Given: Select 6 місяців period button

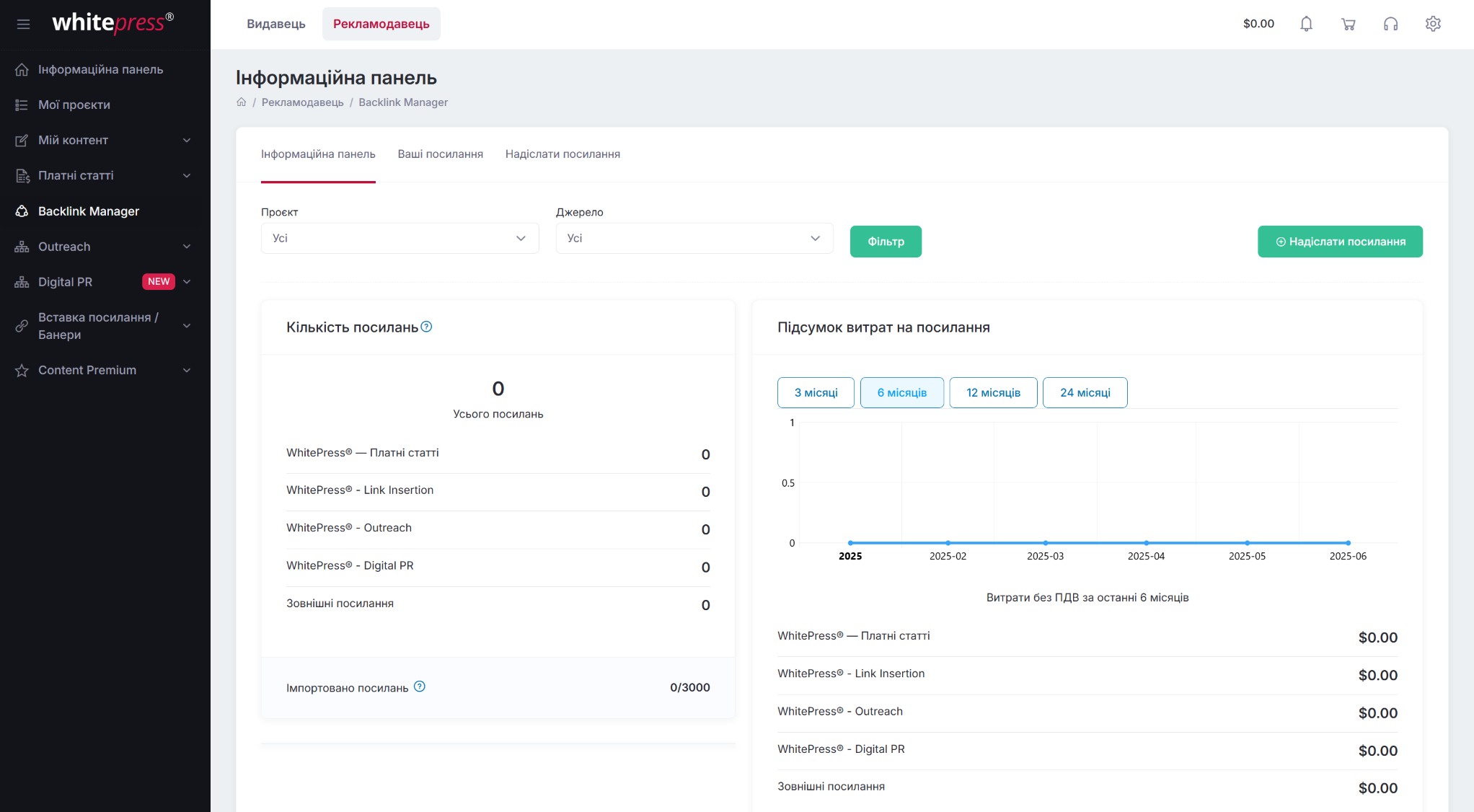Looking at the screenshot, I should (x=901, y=392).
